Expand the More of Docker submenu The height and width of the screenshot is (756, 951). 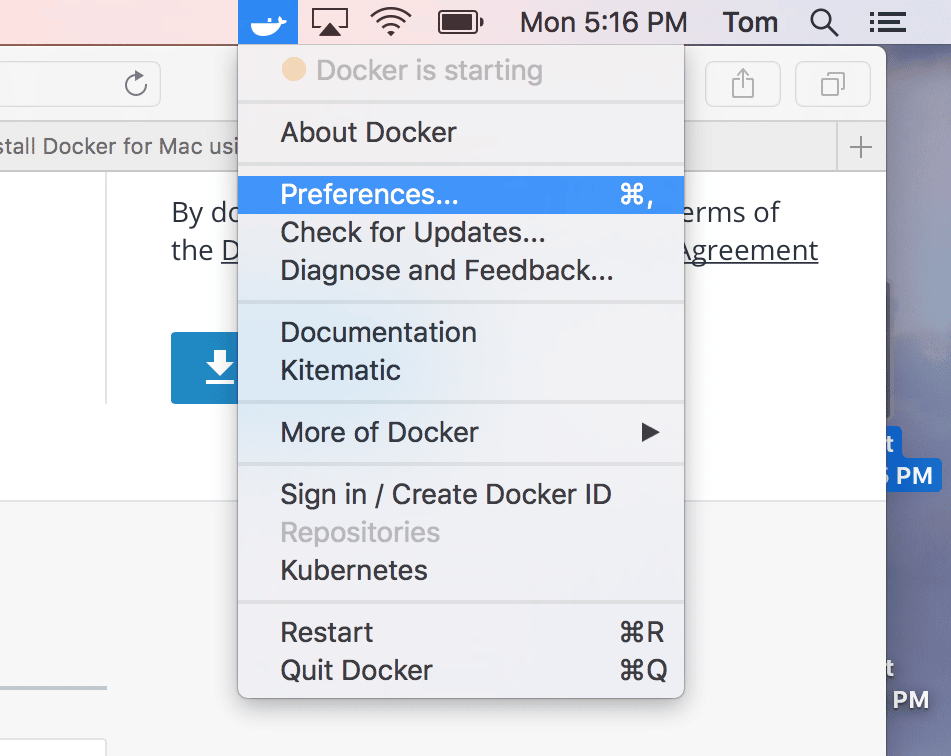coord(461,433)
